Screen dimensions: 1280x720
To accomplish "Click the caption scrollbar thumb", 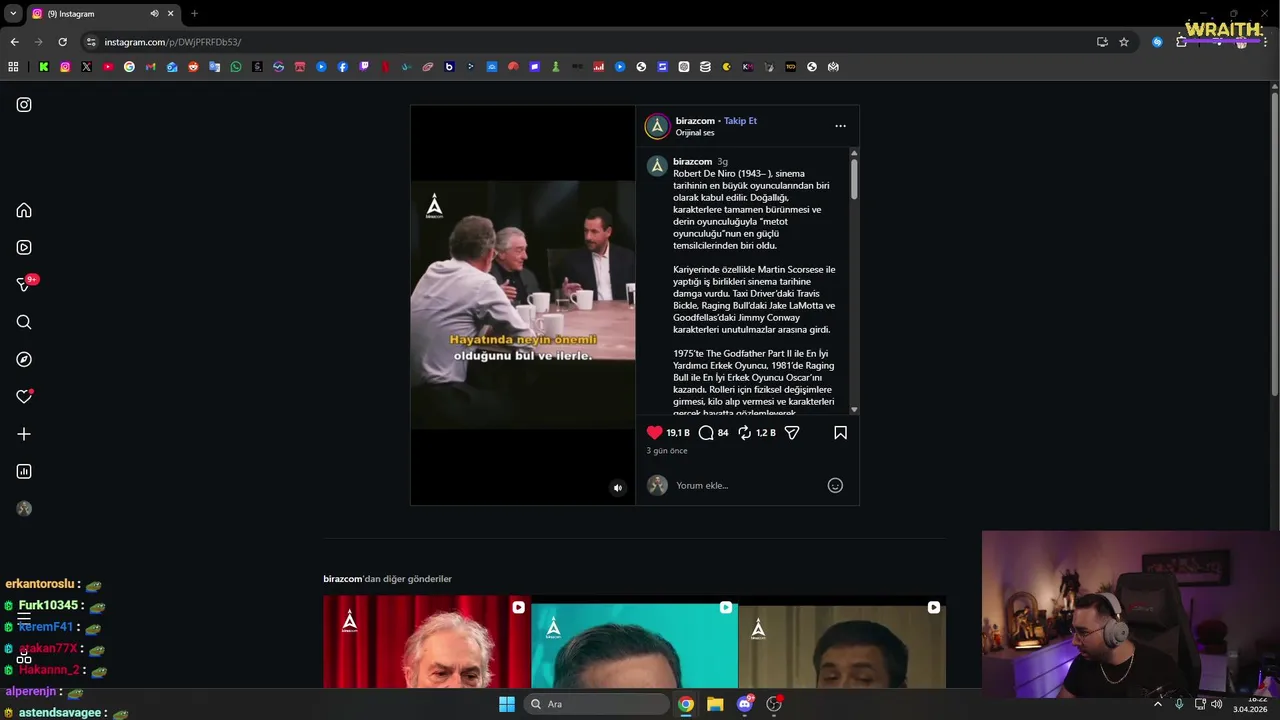I will [x=854, y=178].
